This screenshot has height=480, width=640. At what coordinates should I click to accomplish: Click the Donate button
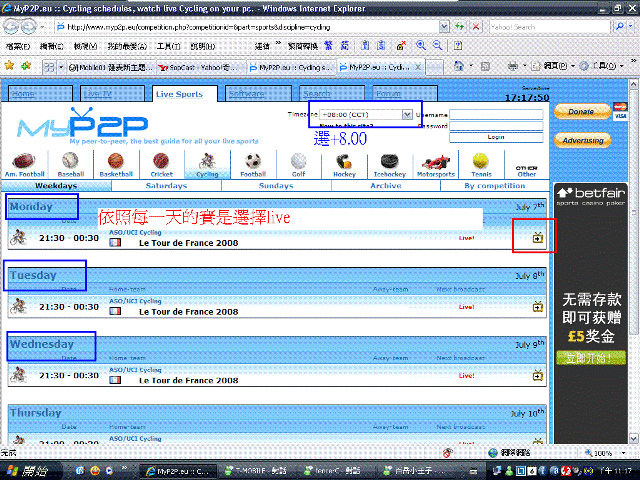click(582, 111)
